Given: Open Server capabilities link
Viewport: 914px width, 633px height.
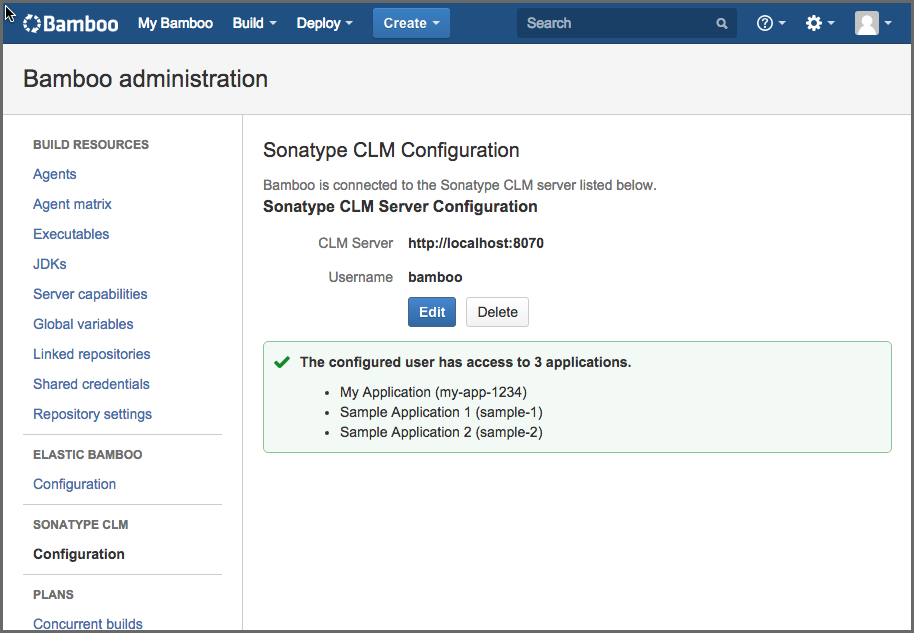Looking at the screenshot, I should [x=90, y=294].
